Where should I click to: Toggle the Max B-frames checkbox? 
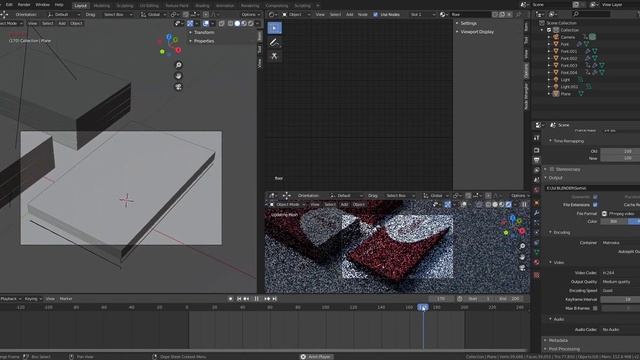[x=595, y=308]
